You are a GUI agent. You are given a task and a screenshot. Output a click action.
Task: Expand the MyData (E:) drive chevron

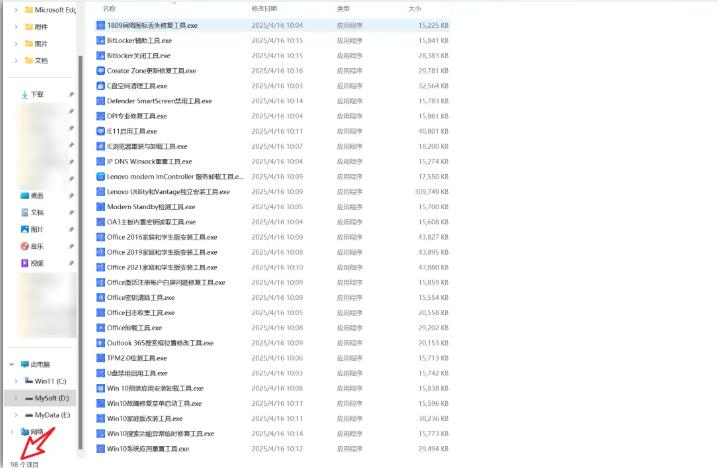(x=16, y=415)
